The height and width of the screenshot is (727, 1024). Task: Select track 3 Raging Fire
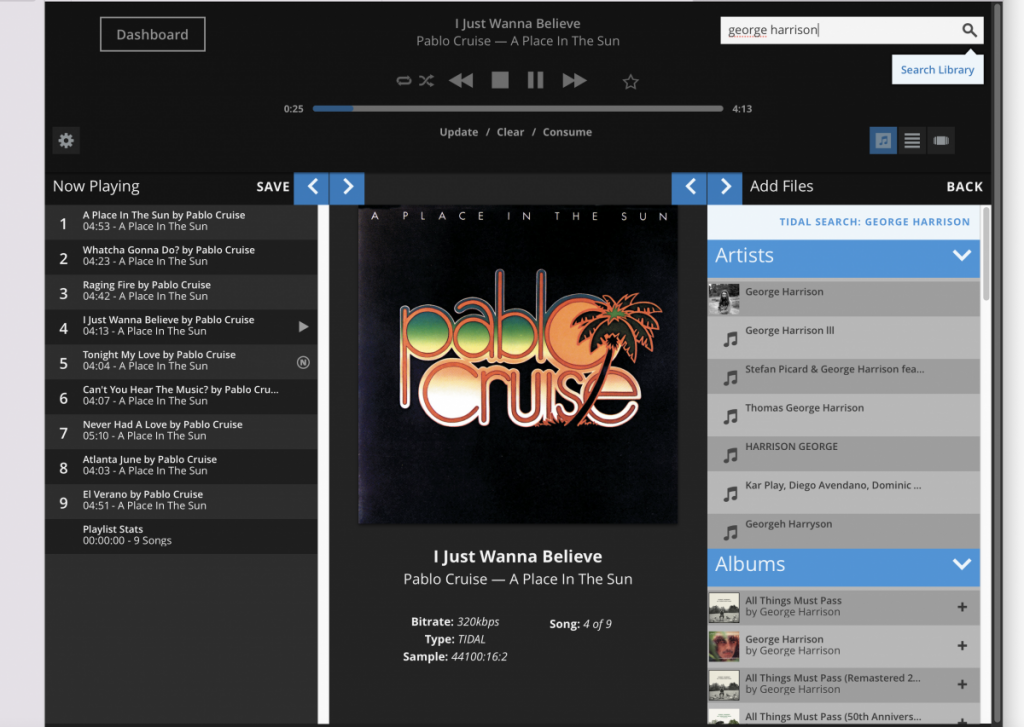tap(181, 292)
